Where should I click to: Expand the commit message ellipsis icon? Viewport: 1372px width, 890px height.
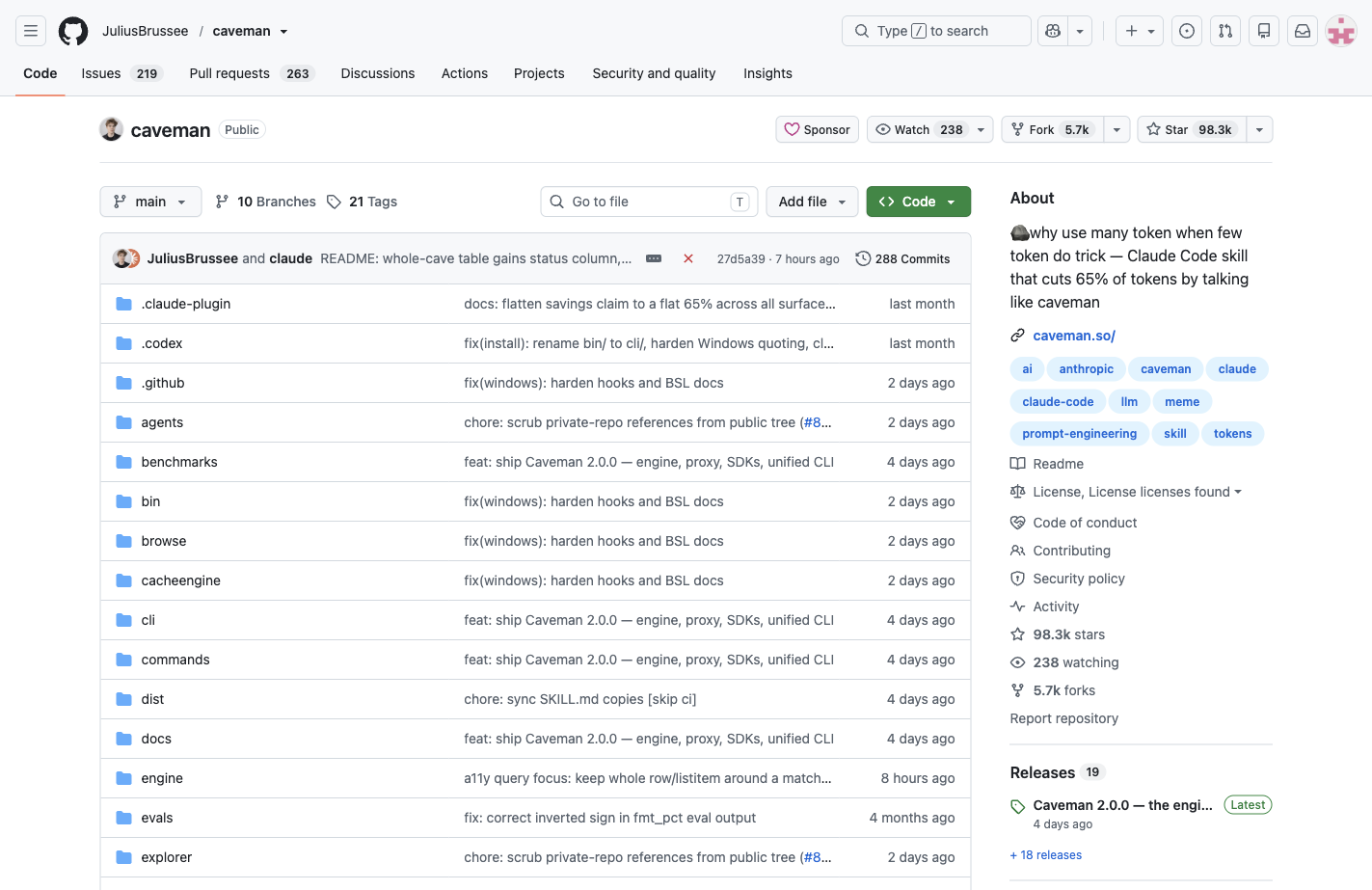pyautogui.click(x=654, y=258)
